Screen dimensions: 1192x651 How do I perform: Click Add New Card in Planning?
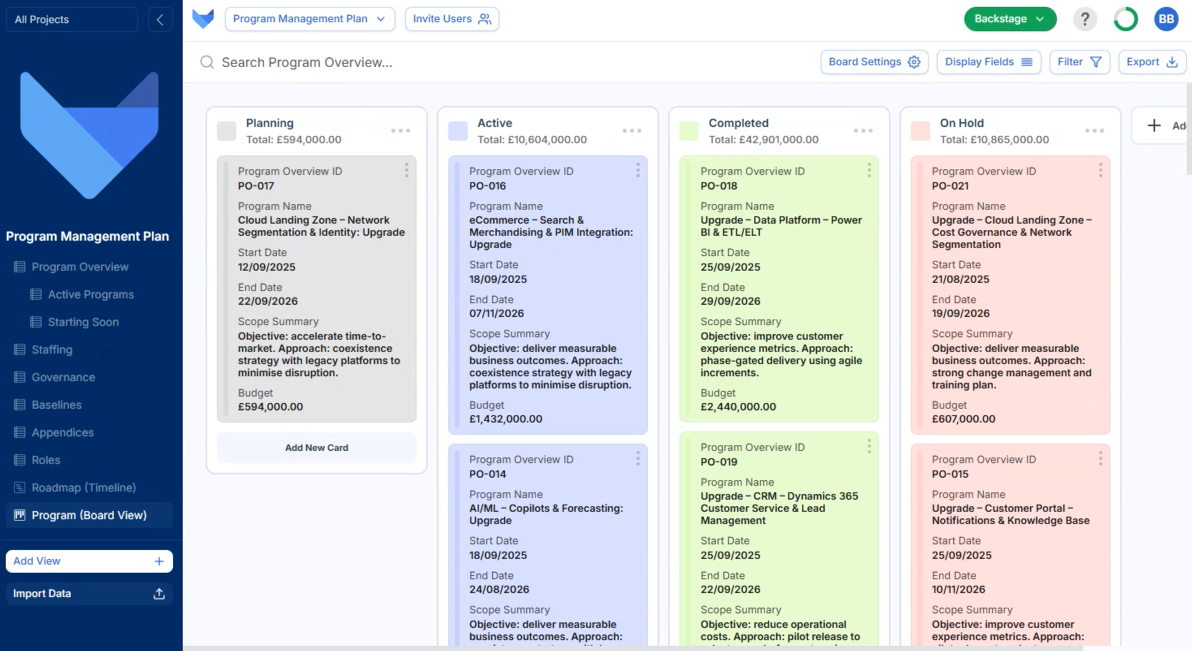(x=316, y=448)
